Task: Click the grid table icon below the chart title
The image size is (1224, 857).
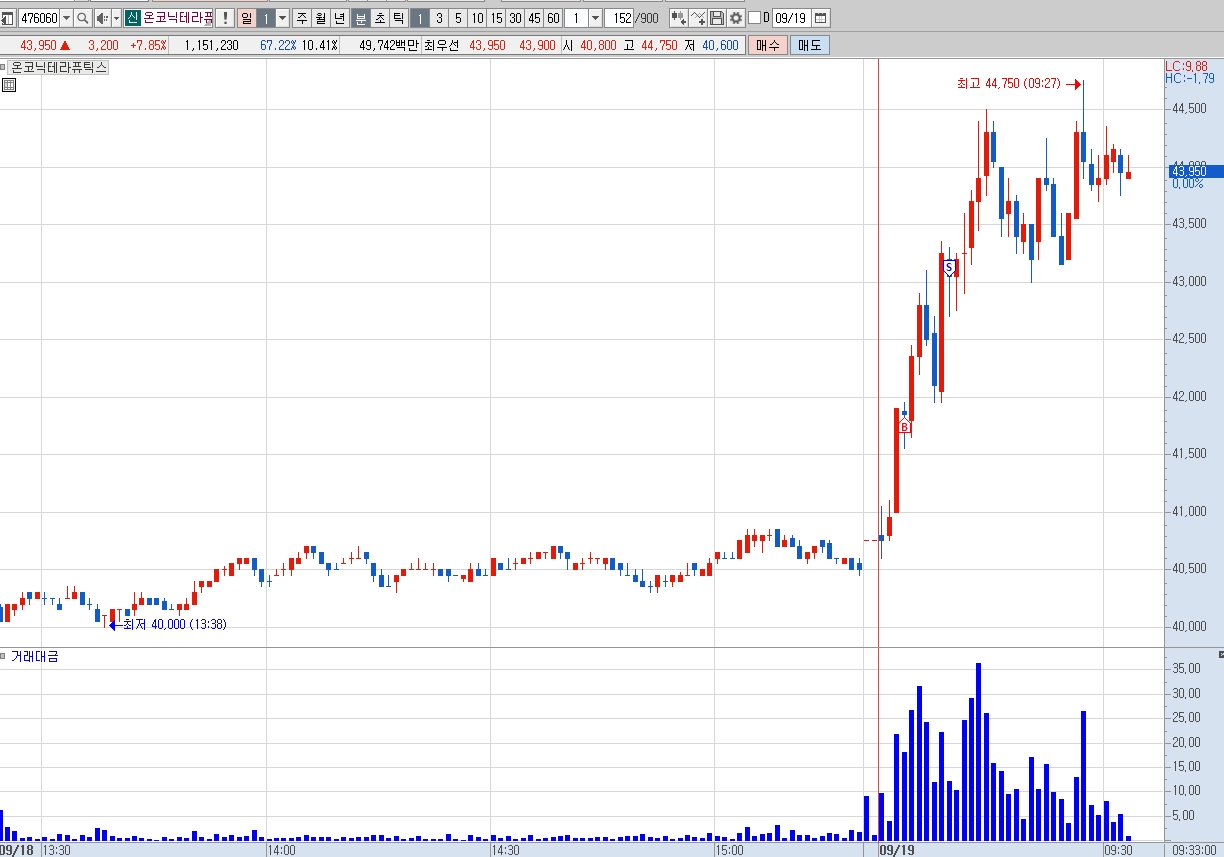Action: [8, 85]
